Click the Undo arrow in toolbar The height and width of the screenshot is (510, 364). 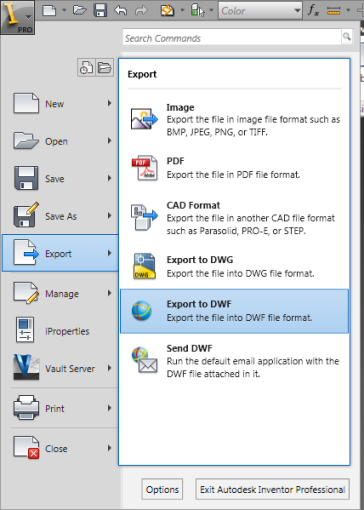click(x=120, y=10)
